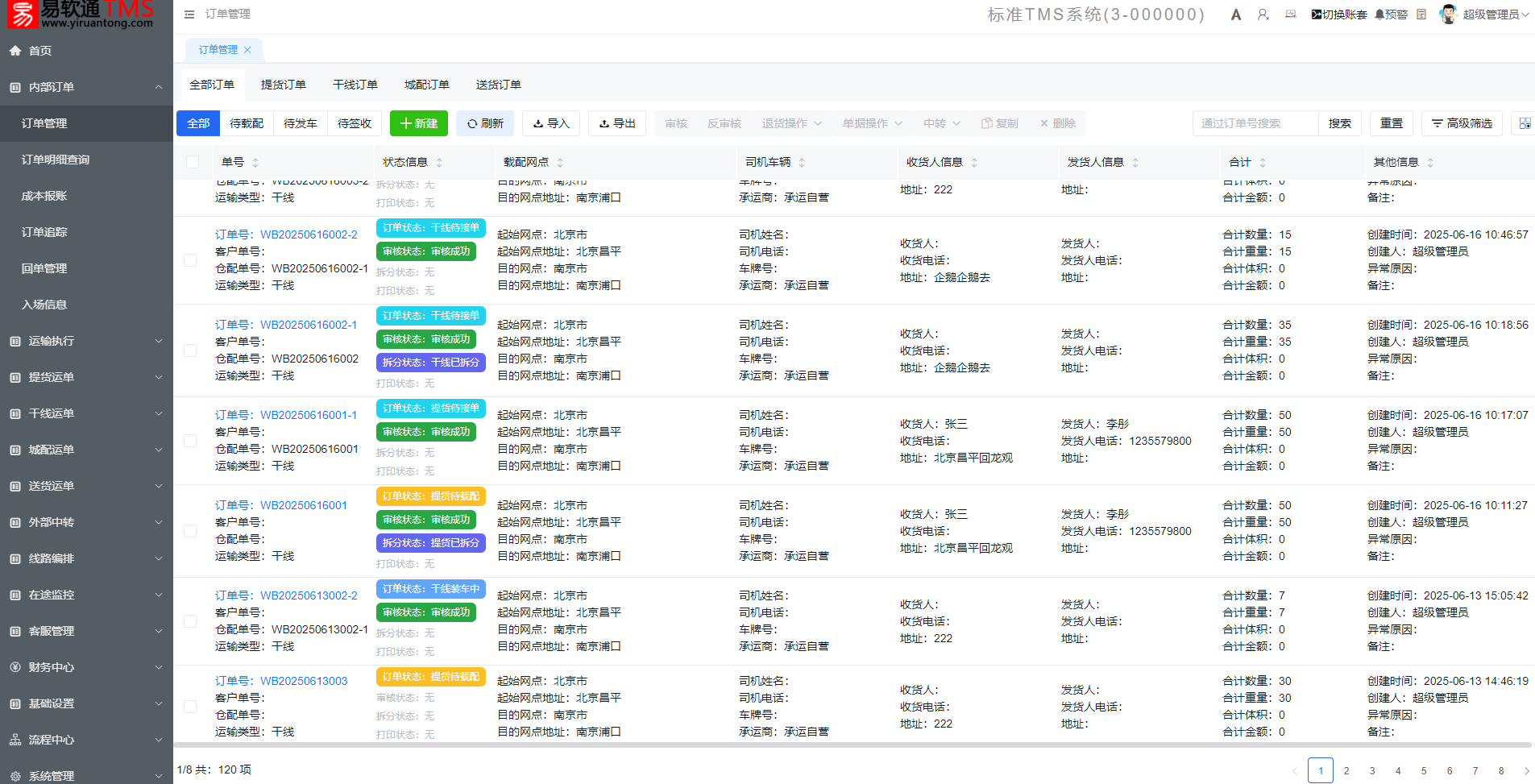Open the user profile icon in header
1535x784 pixels.
coord(1263,15)
